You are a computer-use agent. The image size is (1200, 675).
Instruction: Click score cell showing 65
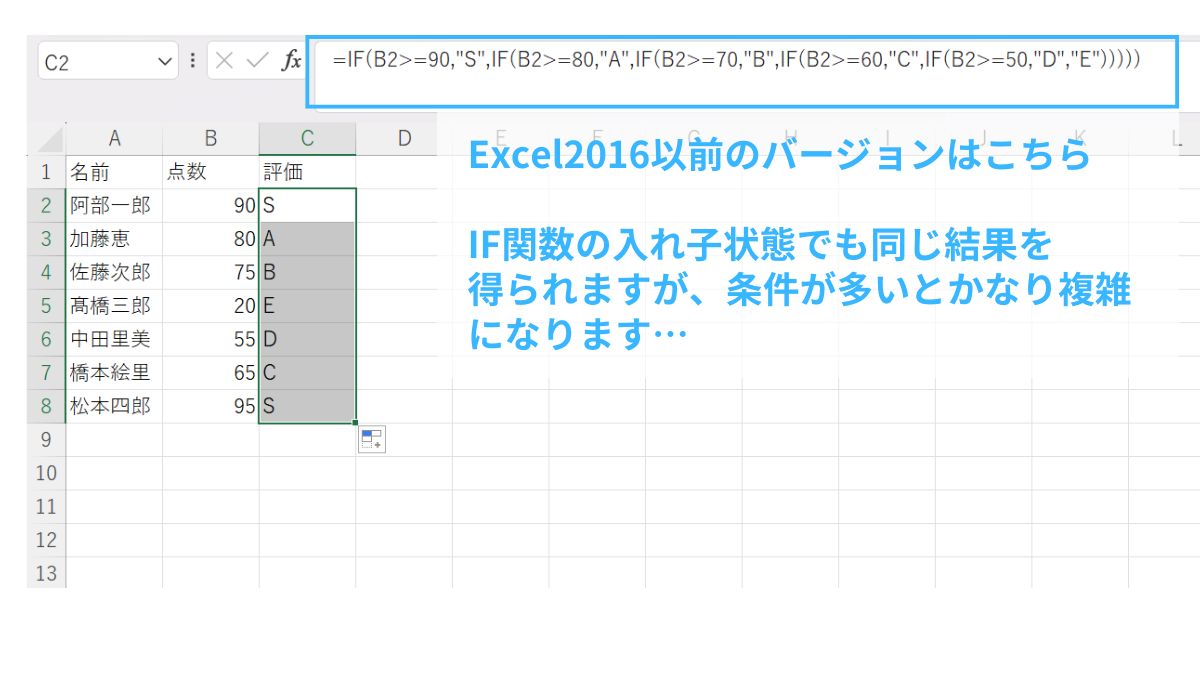[211, 373]
